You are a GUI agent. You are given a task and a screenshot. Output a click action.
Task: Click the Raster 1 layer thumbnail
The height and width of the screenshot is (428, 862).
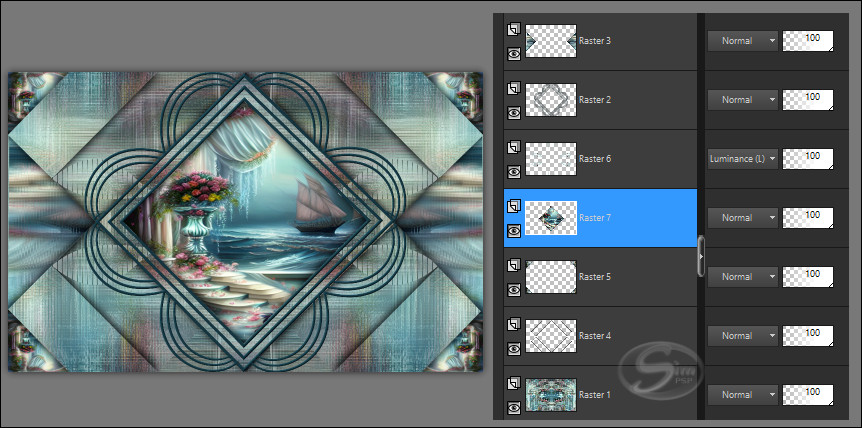coord(551,394)
